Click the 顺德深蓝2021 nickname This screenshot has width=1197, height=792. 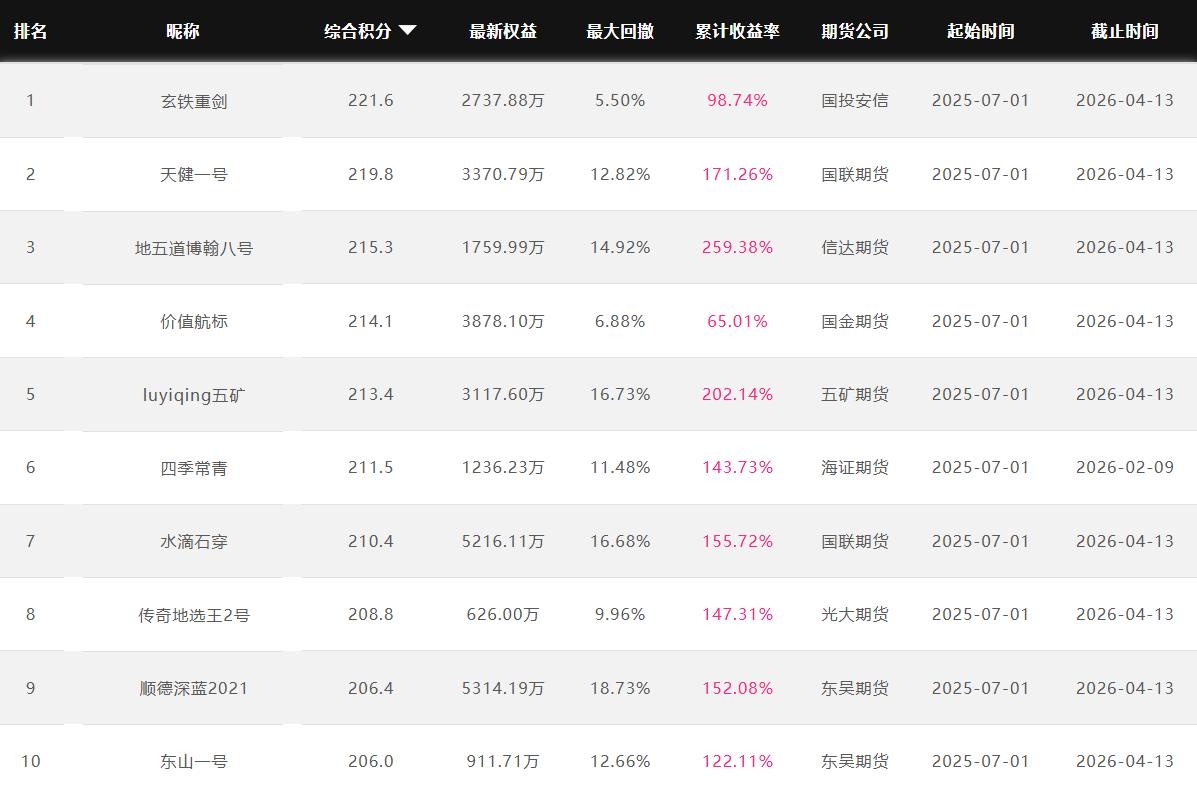point(194,689)
